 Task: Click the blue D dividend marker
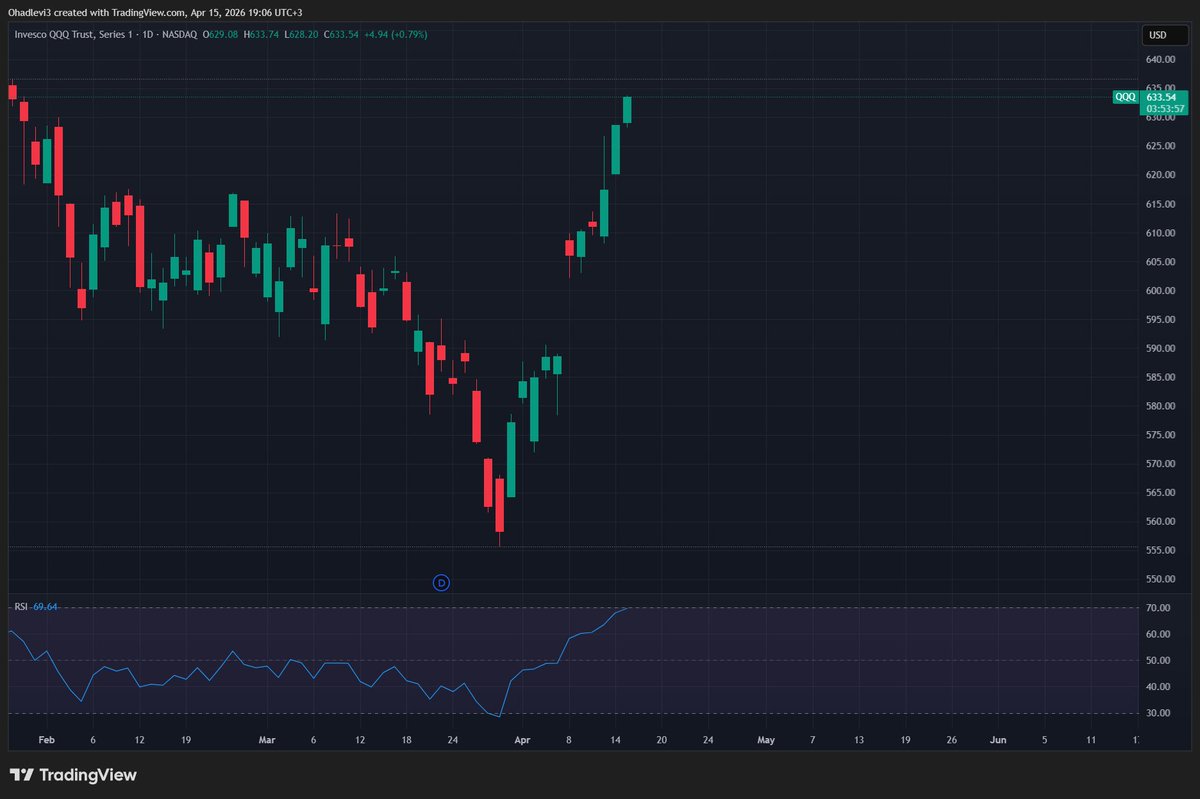[x=441, y=582]
